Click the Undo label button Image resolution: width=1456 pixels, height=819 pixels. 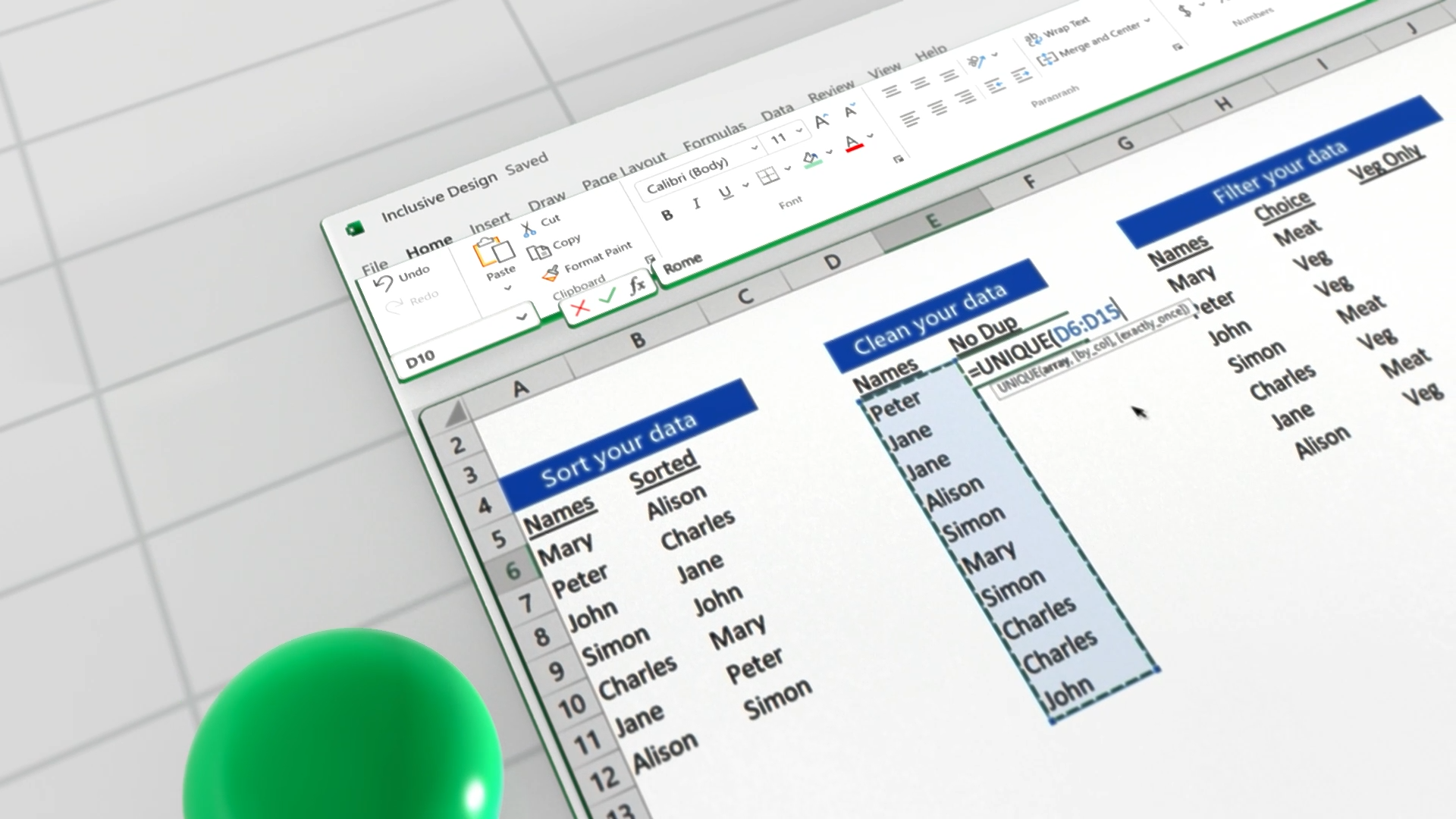[x=414, y=273]
